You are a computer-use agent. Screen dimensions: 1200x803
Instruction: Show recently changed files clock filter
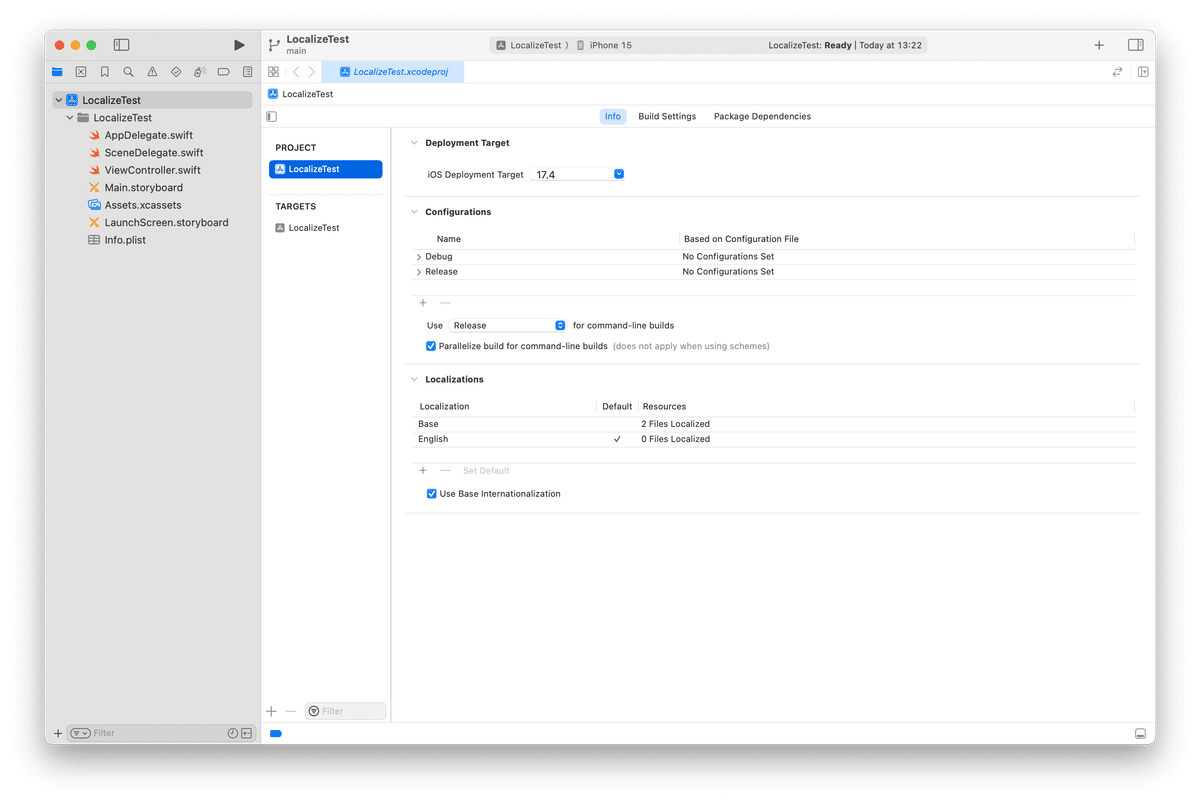(233, 733)
